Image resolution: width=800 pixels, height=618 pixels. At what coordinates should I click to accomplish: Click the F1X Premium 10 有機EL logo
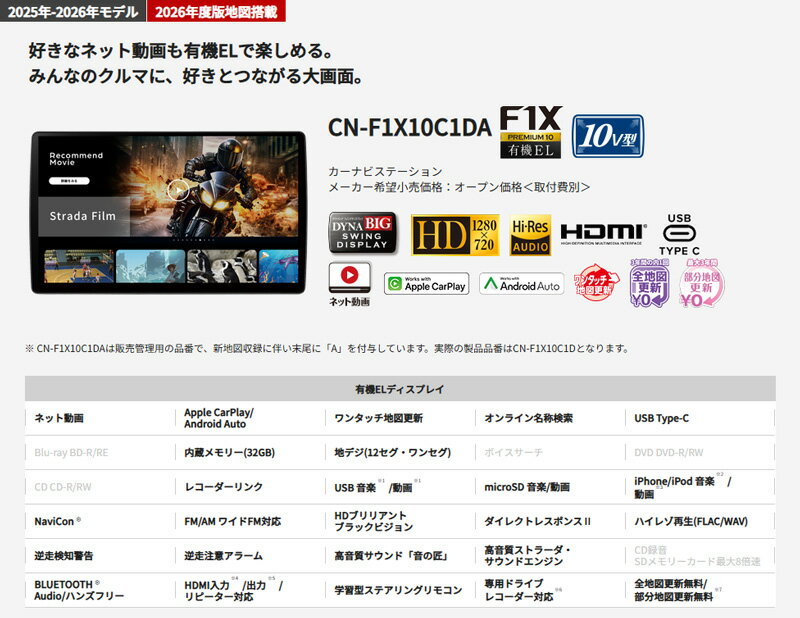pyautogui.click(x=530, y=131)
